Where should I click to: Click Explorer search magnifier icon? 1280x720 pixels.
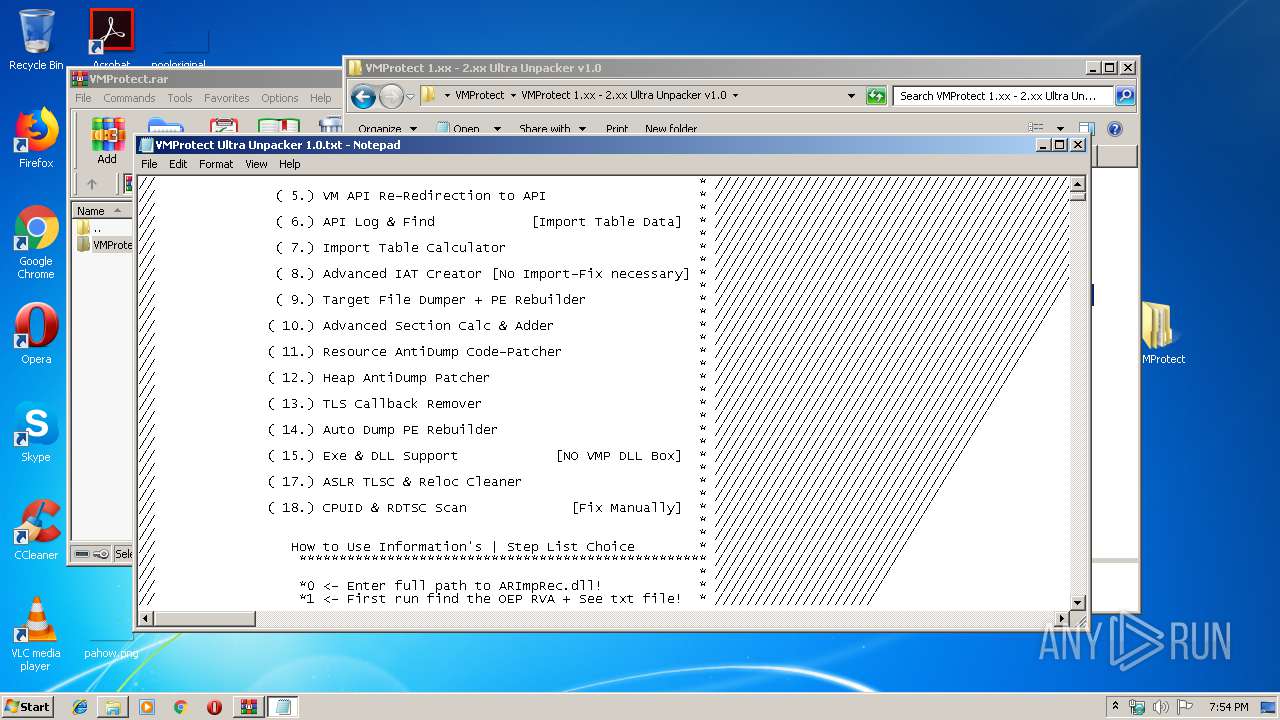point(1125,96)
